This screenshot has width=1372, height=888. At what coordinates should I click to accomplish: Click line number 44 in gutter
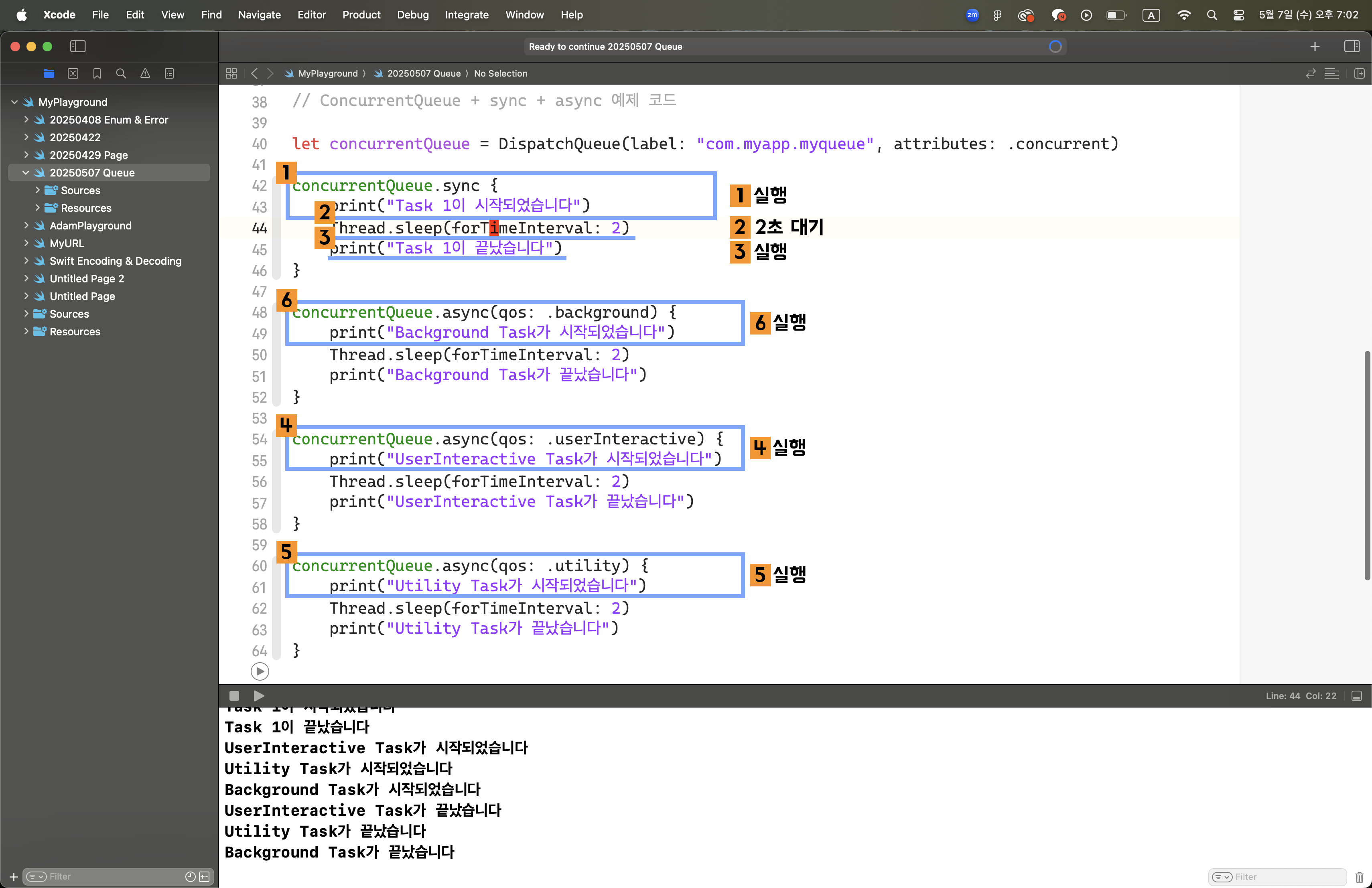coord(260,228)
